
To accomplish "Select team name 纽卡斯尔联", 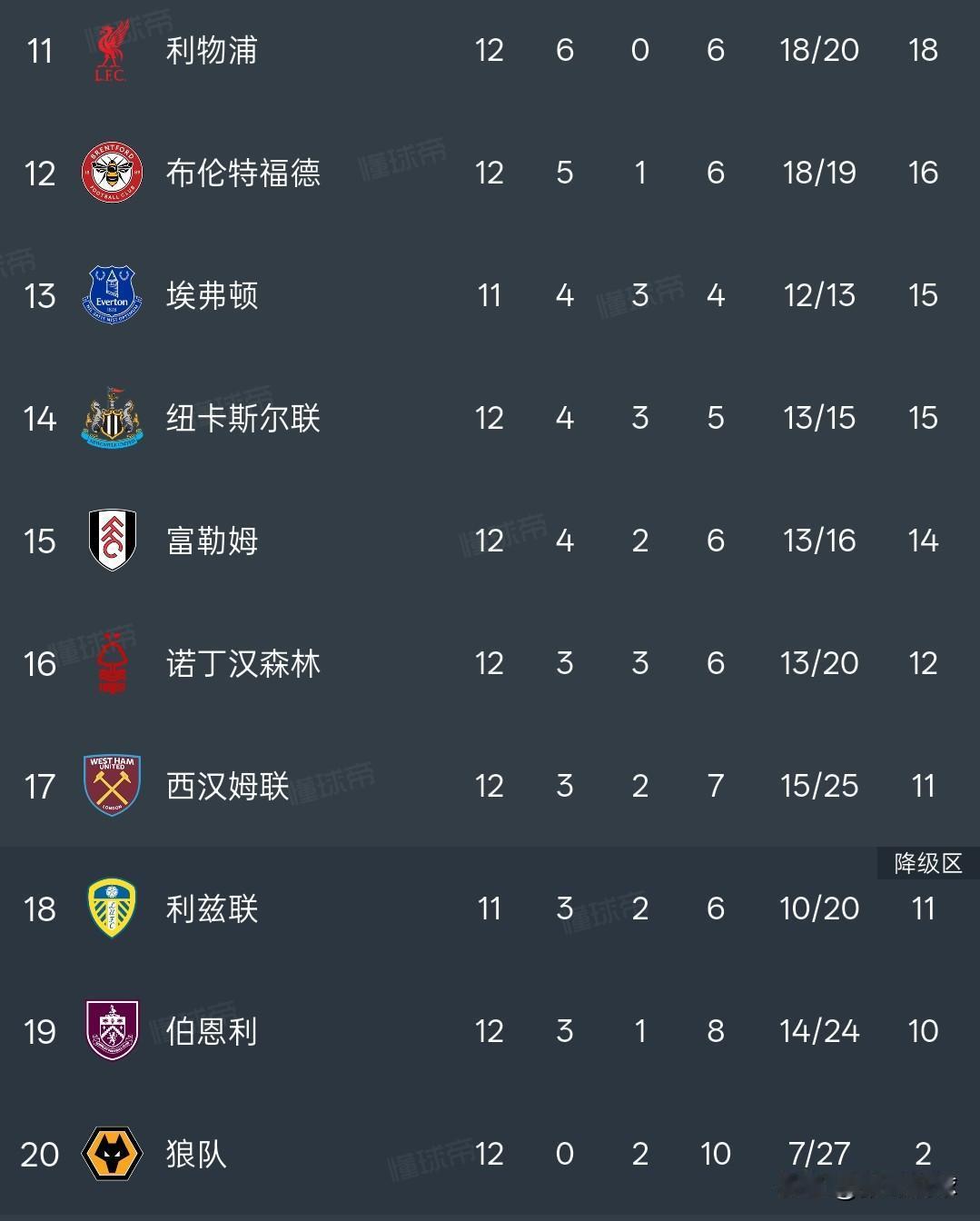I will pos(243,418).
